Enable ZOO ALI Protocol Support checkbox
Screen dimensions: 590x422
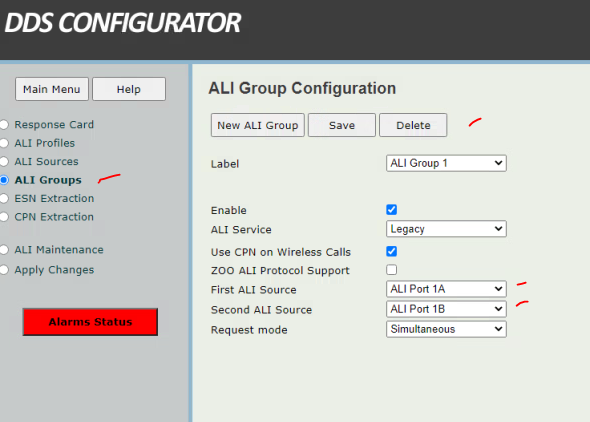(x=391, y=270)
